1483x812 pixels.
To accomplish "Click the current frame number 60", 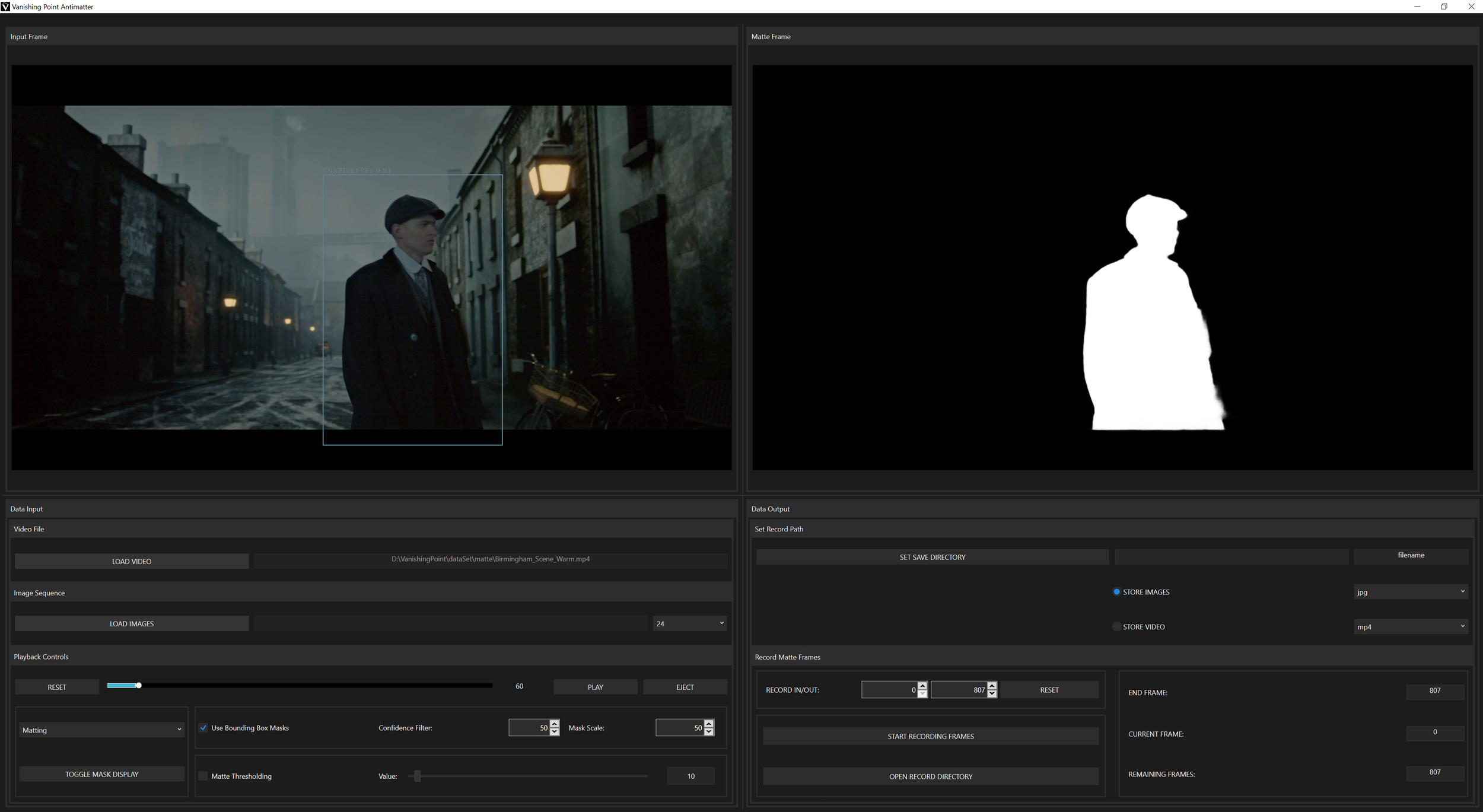I will (520, 686).
